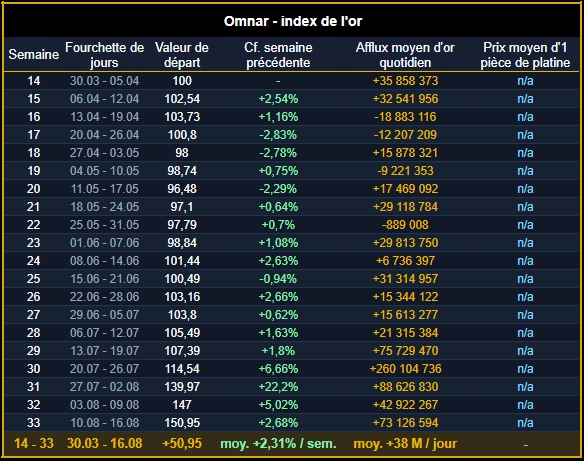Select the +260 104 736 gold inflow value
Viewport: 584px width, 461px height.
405,369
